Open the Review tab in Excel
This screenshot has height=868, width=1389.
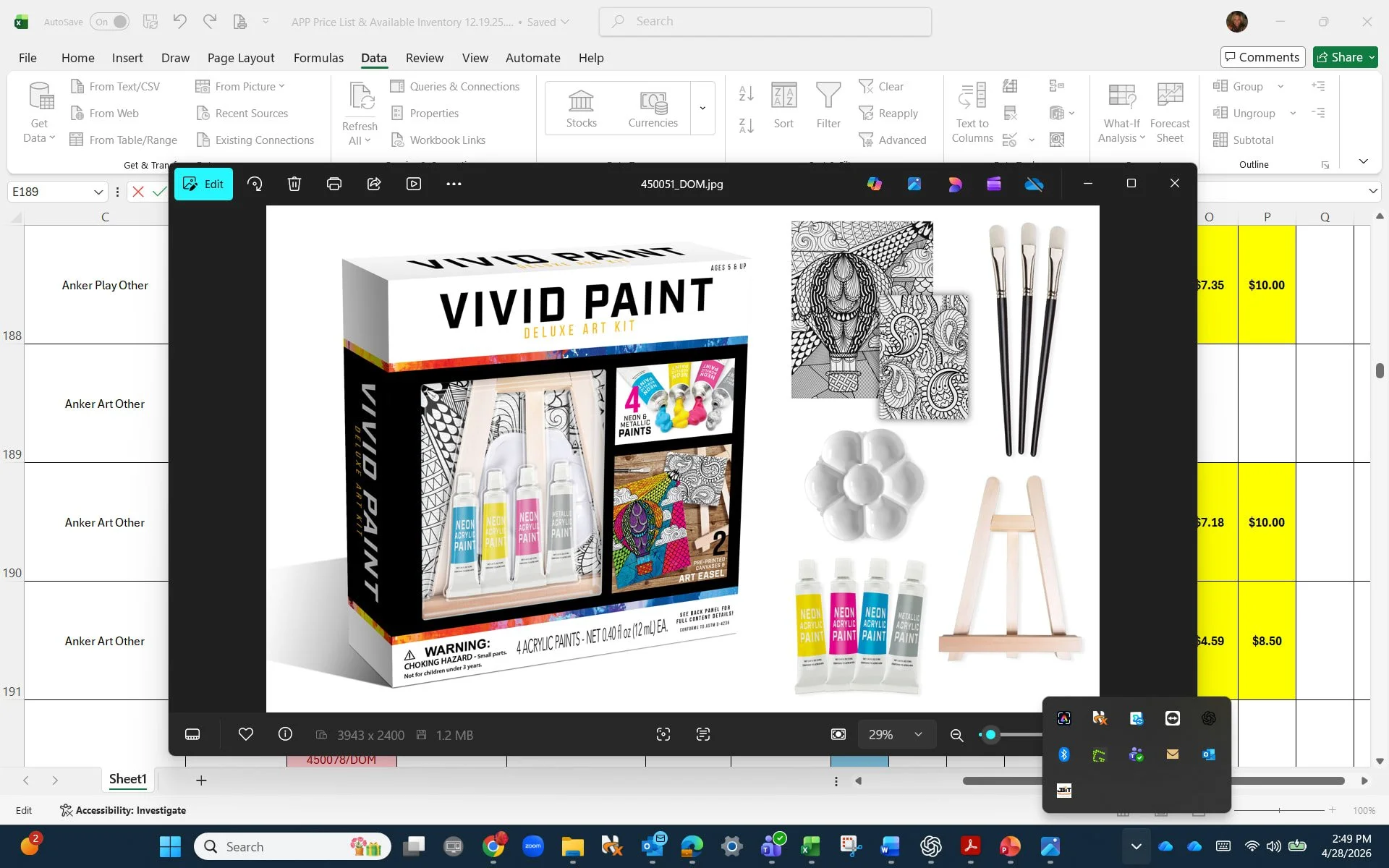pos(425,58)
